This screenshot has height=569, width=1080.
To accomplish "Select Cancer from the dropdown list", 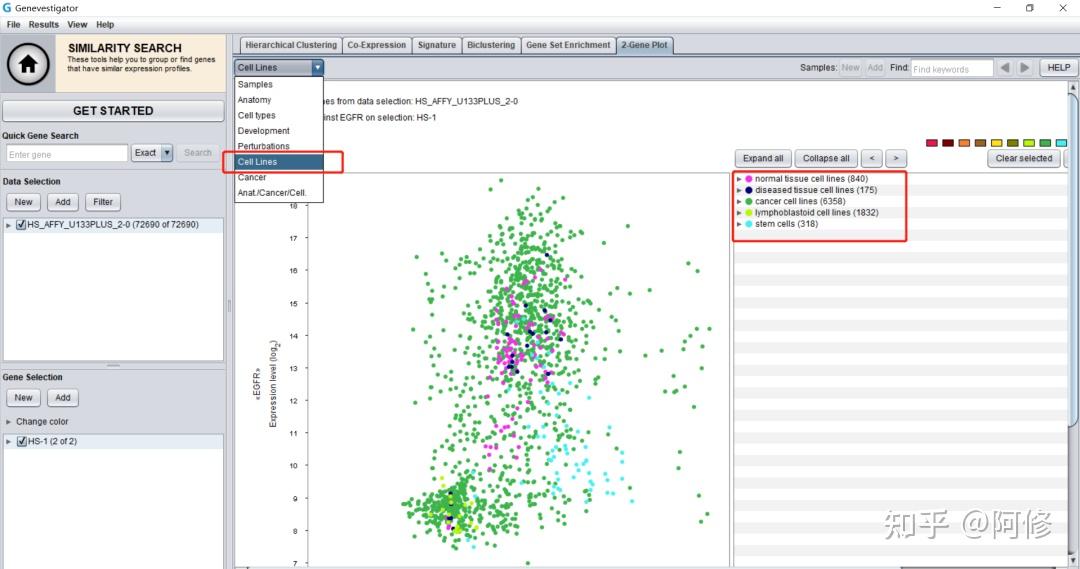I will coord(278,177).
